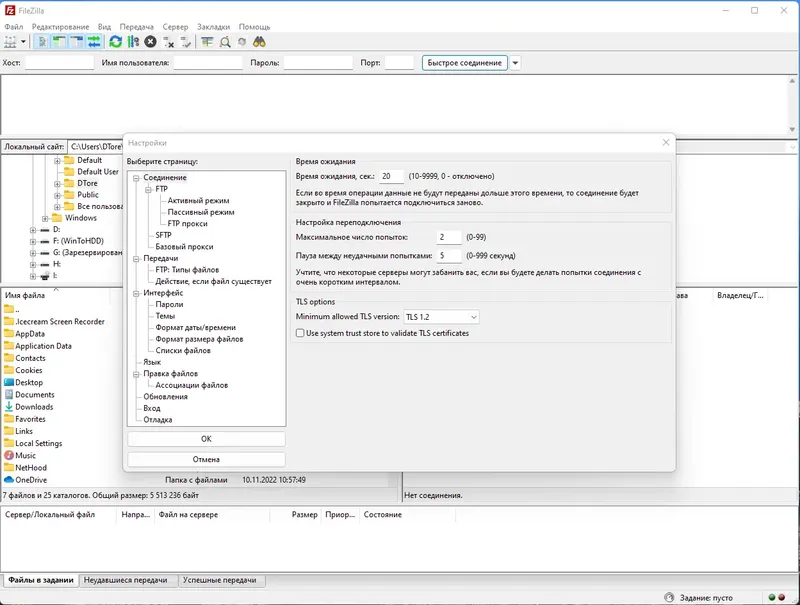
Task: Click the FileZilla logo in title bar
Action: coord(9,10)
